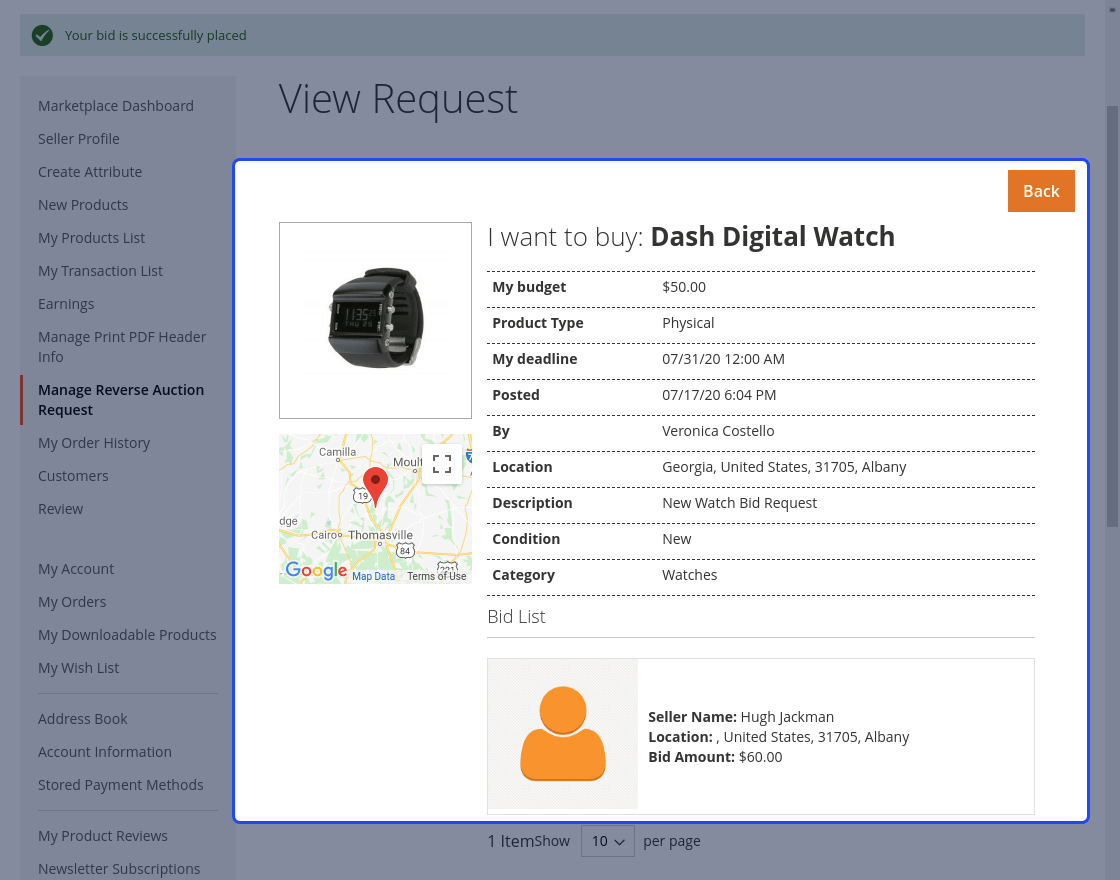Image resolution: width=1120 pixels, height=880 pixels.
Task: Click the description New Watch Bid Request
Action: 739,503
